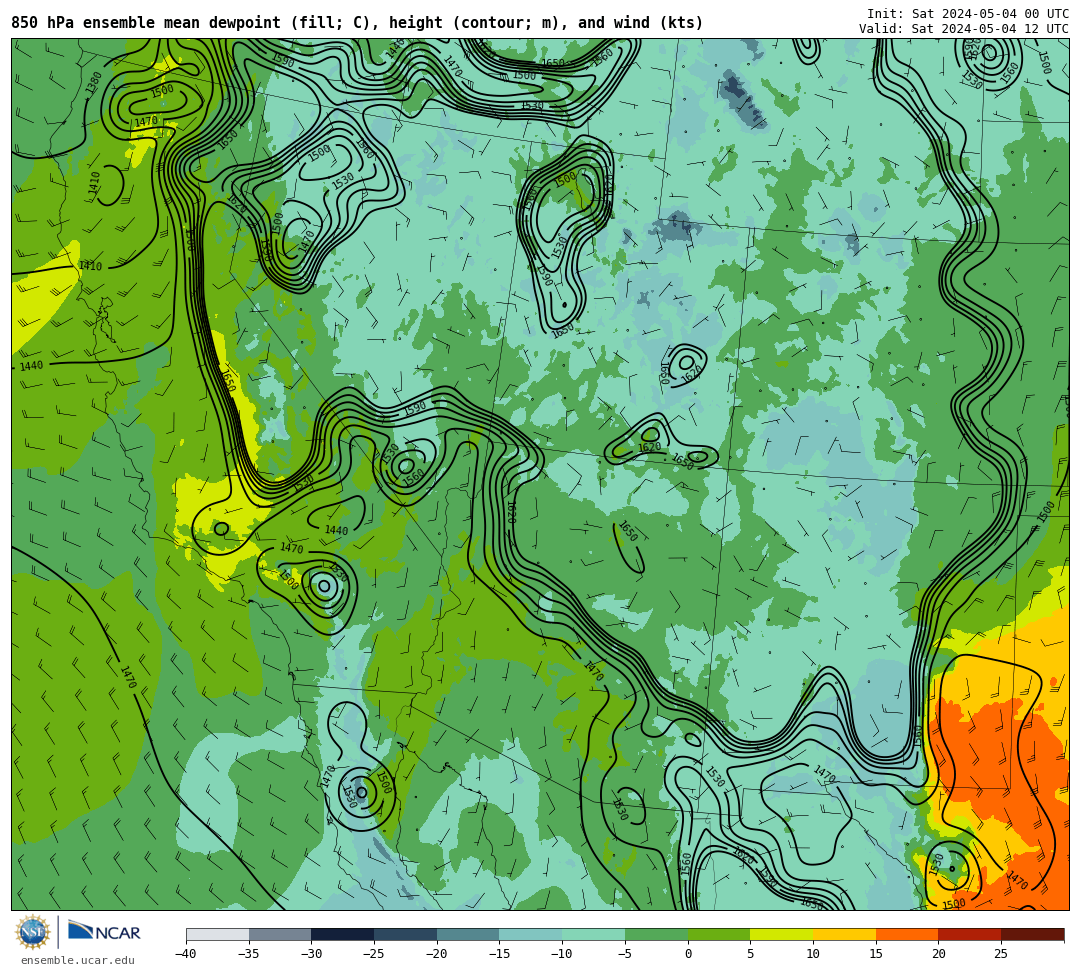Screen dimensions: 1080x973
Task: Click the -30 colorbar tick label
Action: click(311, 954)
